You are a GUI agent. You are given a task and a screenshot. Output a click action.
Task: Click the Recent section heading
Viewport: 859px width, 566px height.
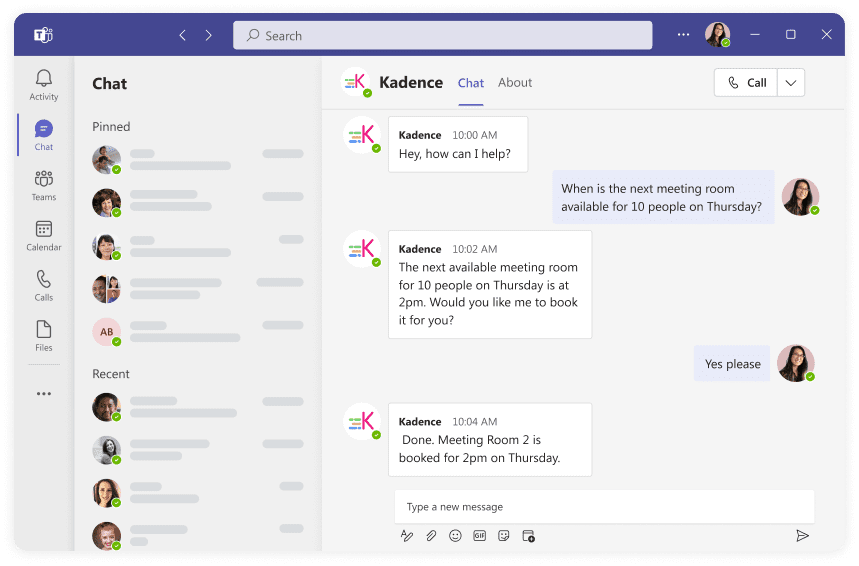coord(111,374)
